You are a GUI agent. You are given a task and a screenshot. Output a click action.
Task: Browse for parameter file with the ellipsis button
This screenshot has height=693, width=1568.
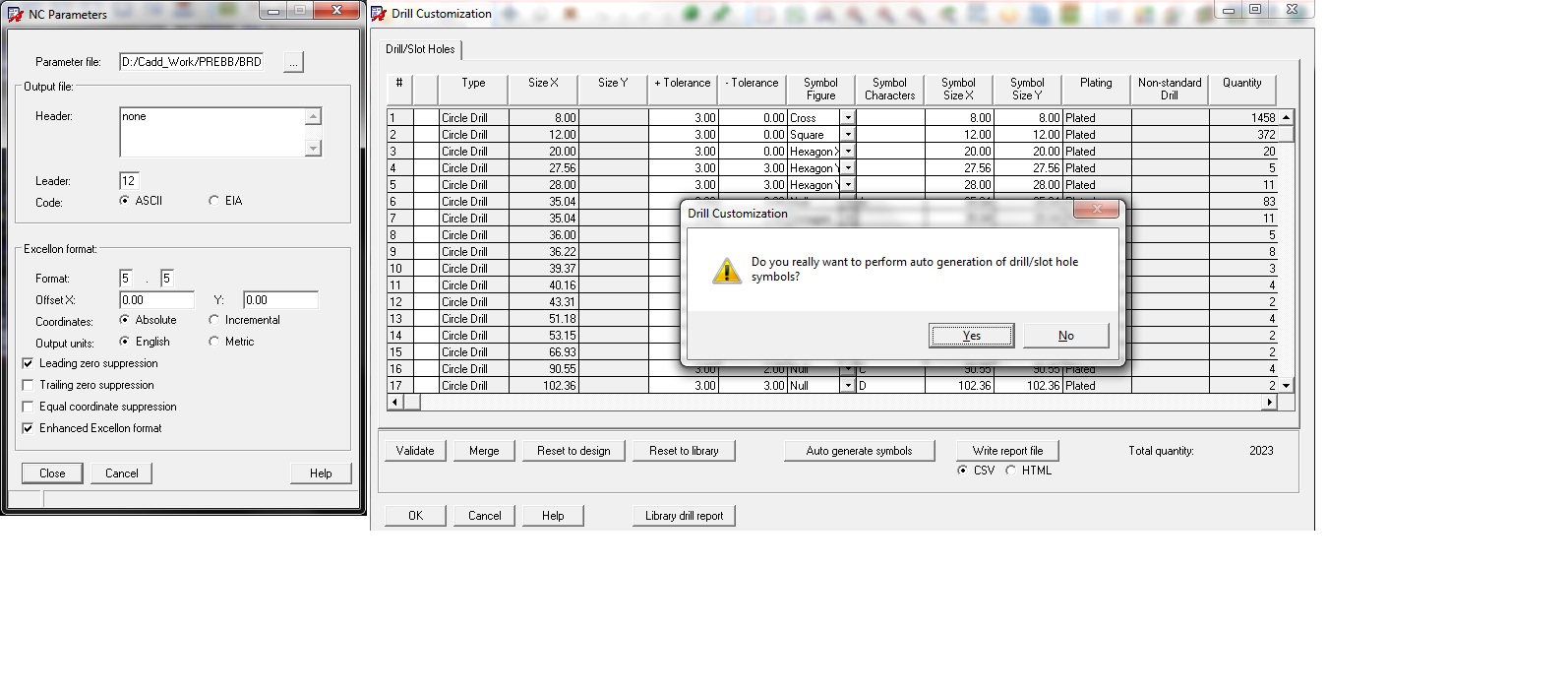click(293, 62)
